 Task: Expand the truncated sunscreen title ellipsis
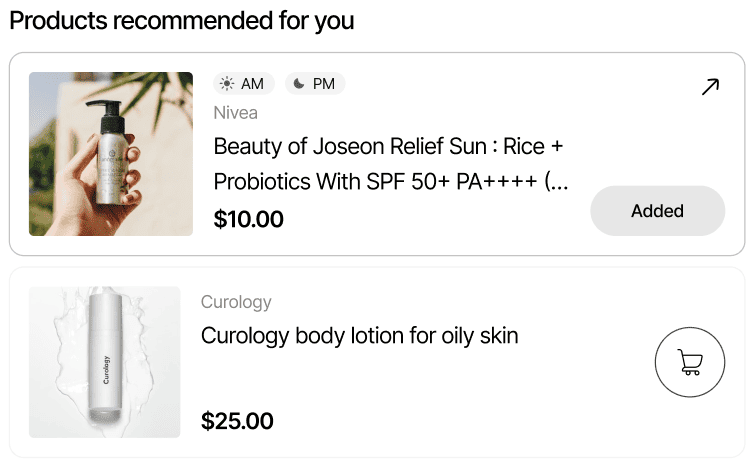pyautogui.click(x=559, y=183)
